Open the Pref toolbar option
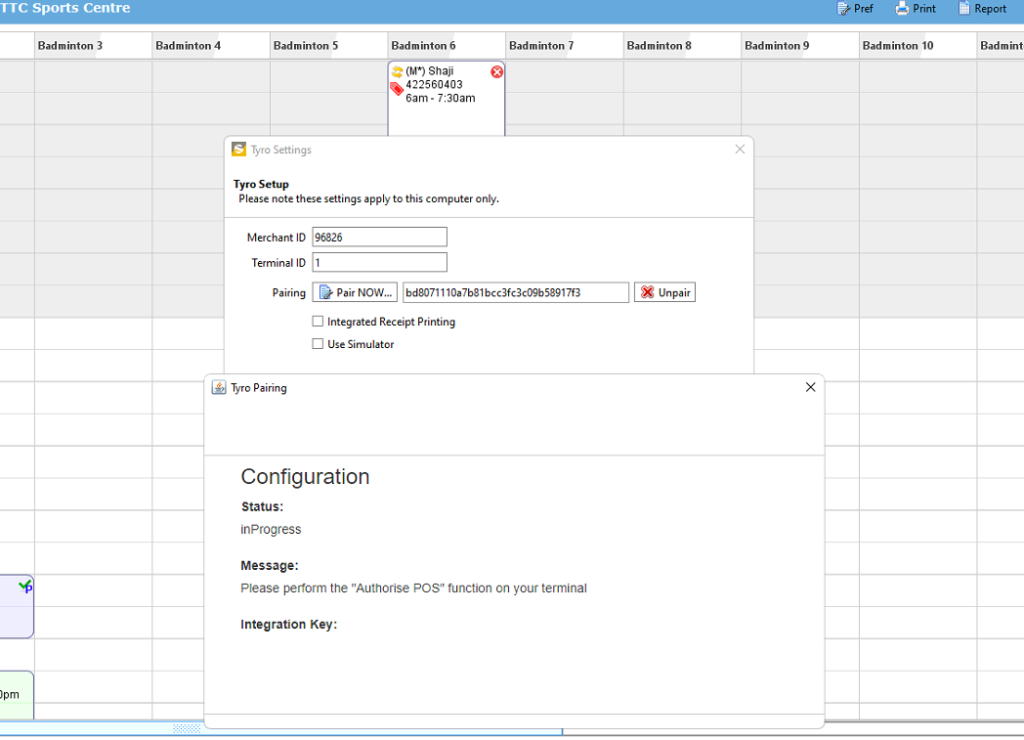The height and width of the screenshot is (740, 1024). pos(855,8)
